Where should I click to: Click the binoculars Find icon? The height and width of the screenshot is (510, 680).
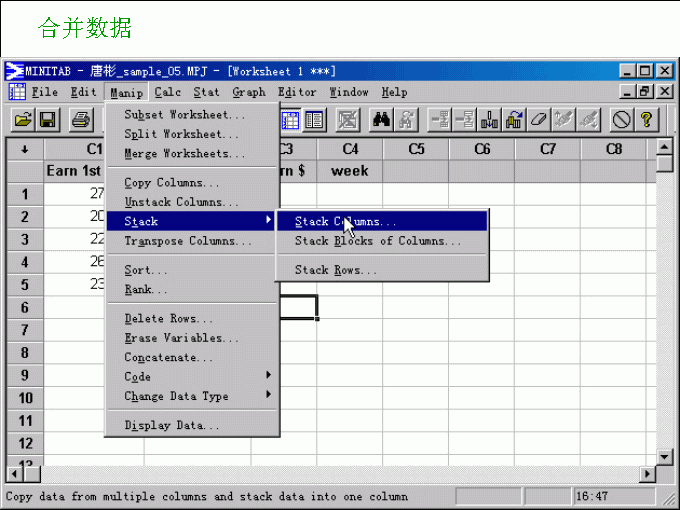click(381, 120)
